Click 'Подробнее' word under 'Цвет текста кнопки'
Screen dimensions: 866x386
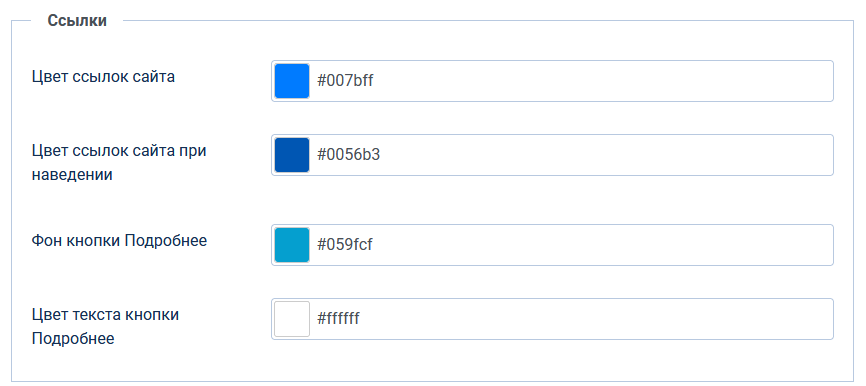73,339
